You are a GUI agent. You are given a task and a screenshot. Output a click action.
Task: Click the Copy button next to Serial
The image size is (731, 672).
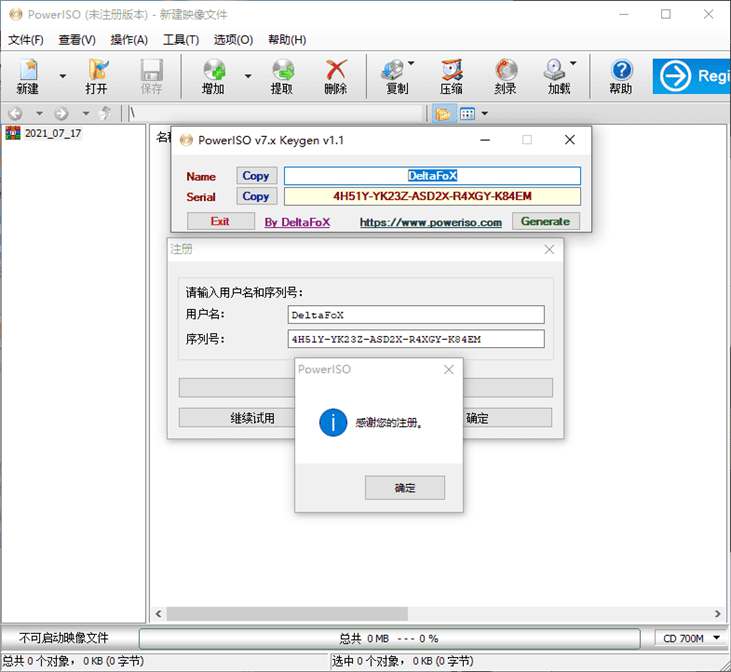pyautogui.click(x=256, y=196)
